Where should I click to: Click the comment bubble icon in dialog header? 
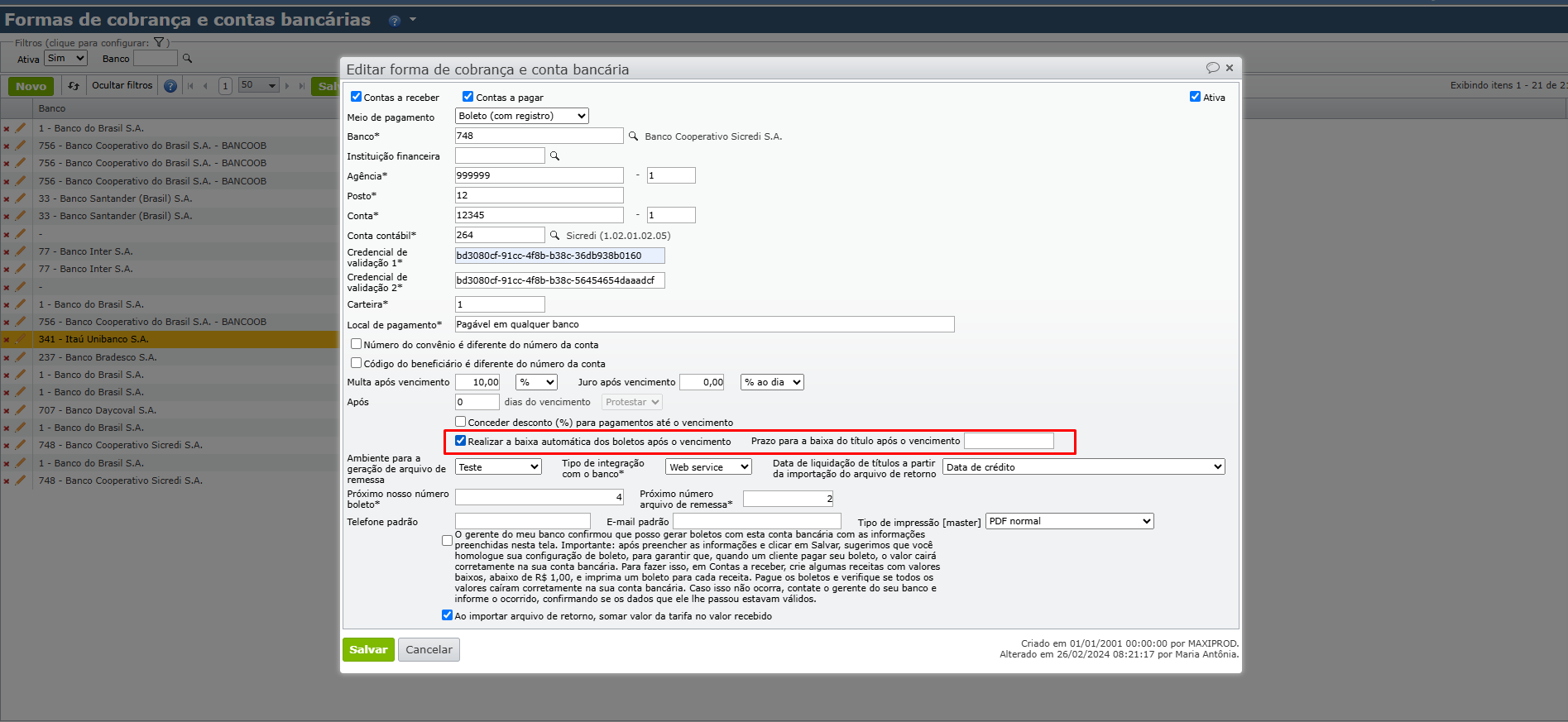click(1212, 68)
